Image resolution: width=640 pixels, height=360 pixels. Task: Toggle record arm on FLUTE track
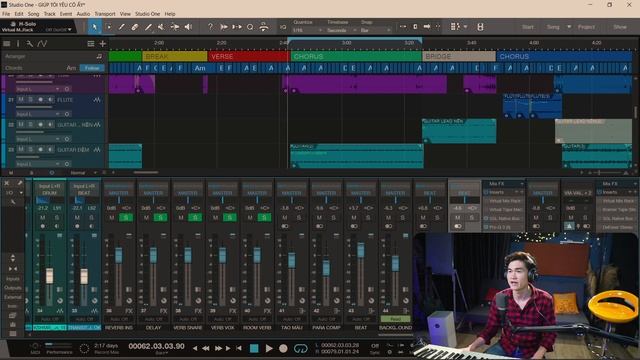point(40,100)
